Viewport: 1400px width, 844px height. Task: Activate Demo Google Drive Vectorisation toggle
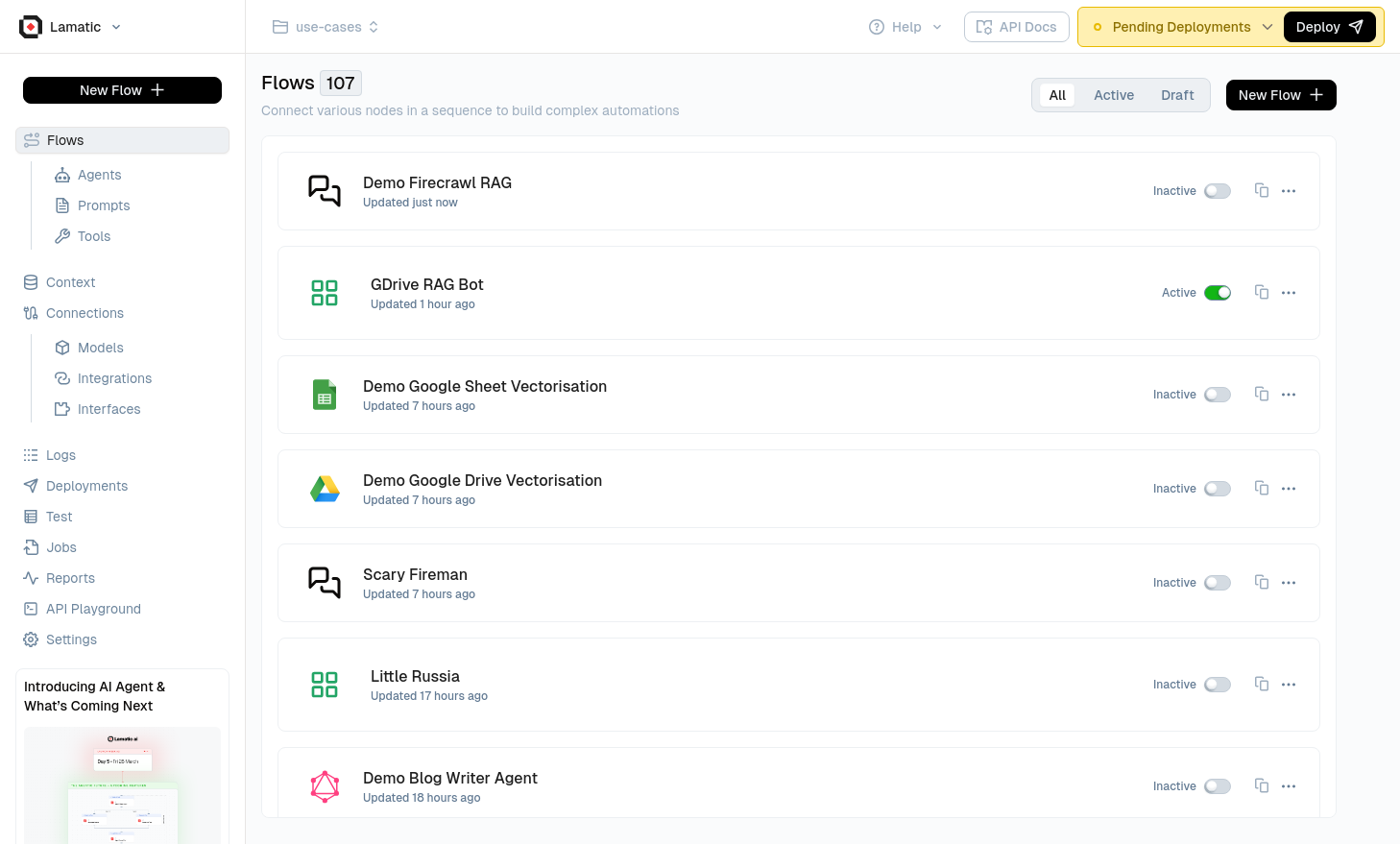pyautogui.click(x=1218, y=489)
